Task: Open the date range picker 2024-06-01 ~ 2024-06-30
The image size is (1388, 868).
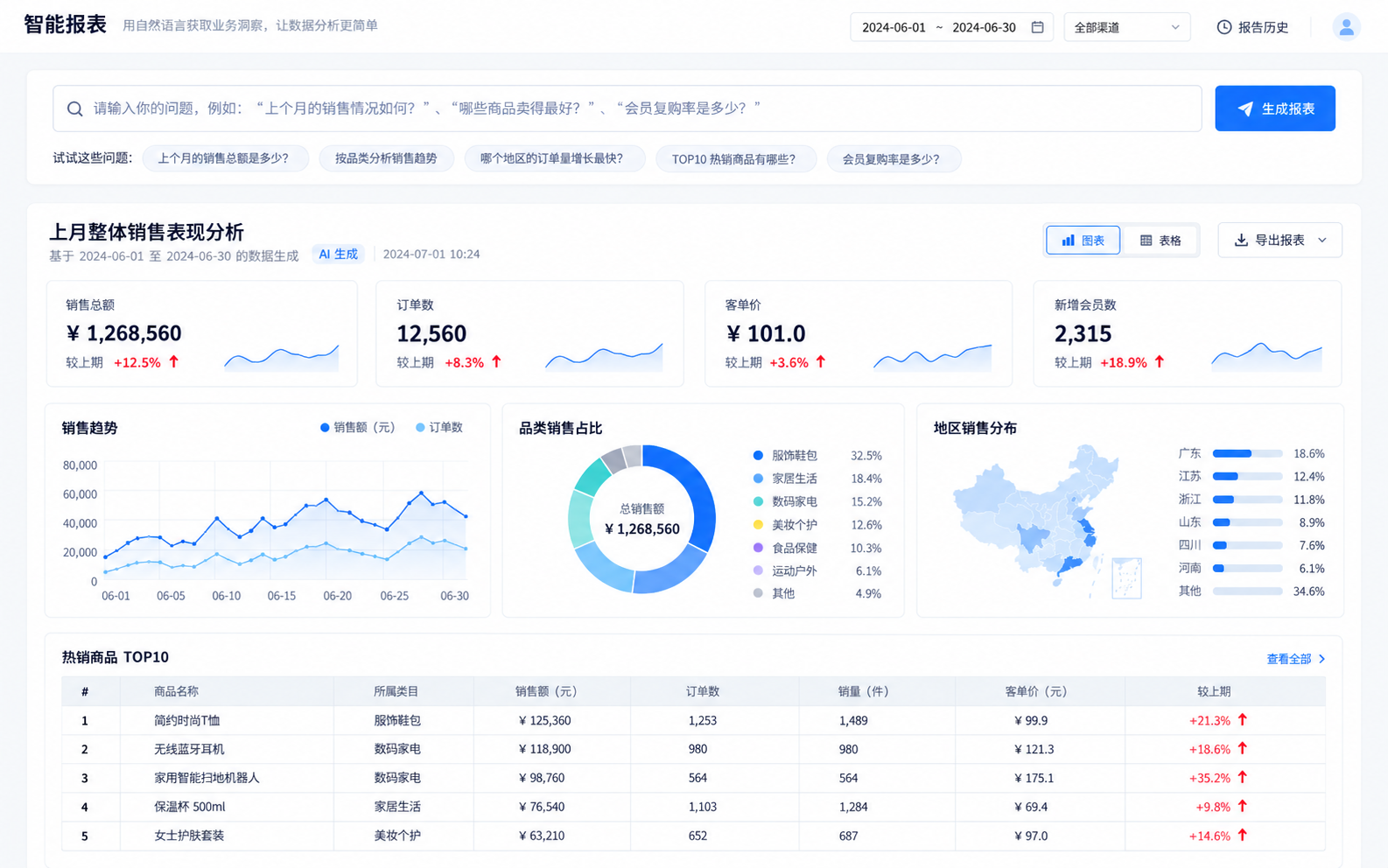Action: click(951, 27)
